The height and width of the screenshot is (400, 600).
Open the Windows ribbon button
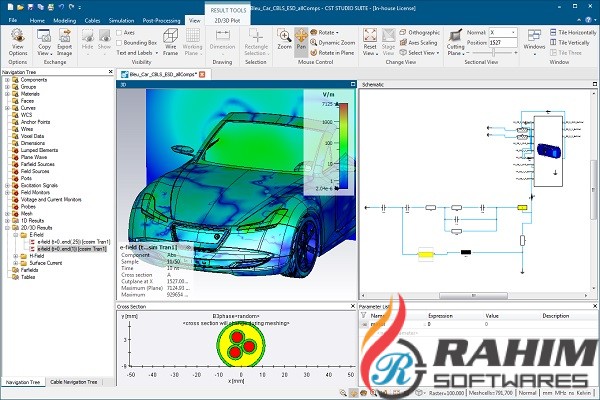click(x=534, y=41)
